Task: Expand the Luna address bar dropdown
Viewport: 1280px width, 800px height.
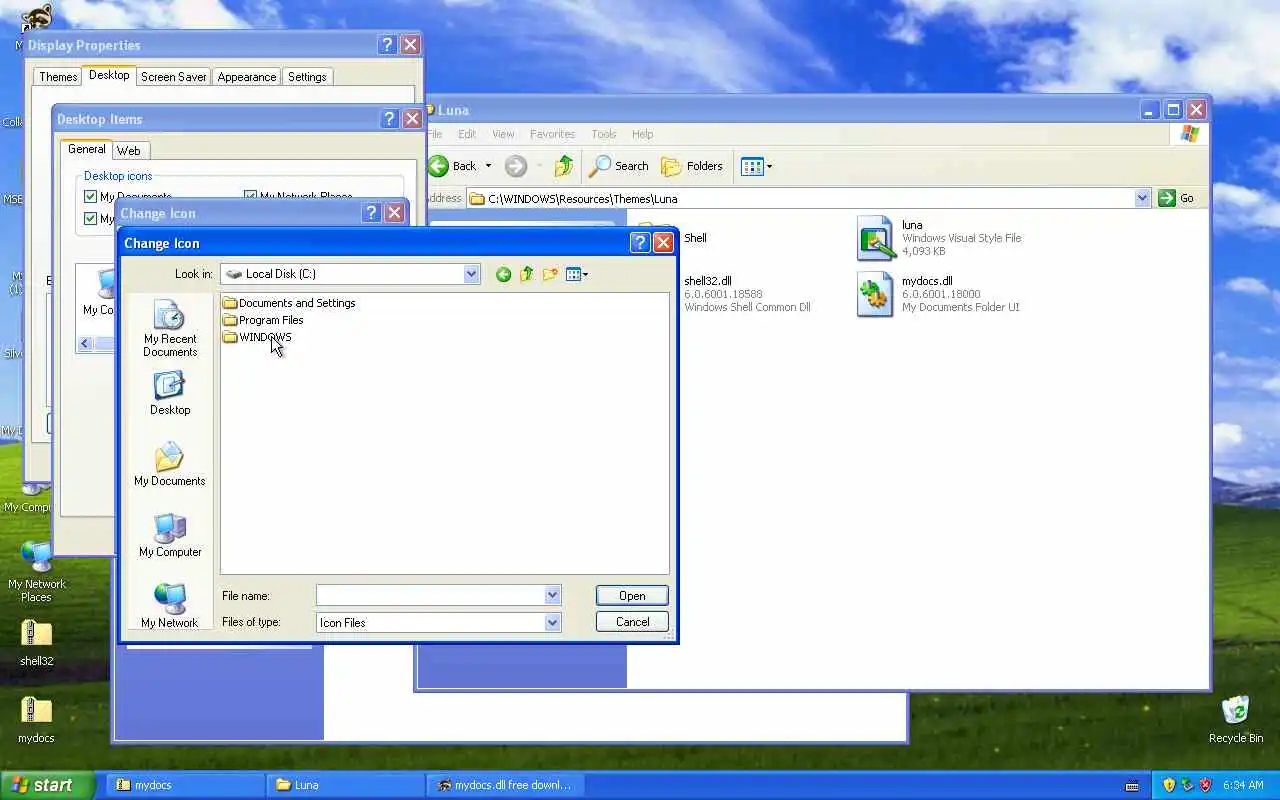Action: tap(1142, 198)
